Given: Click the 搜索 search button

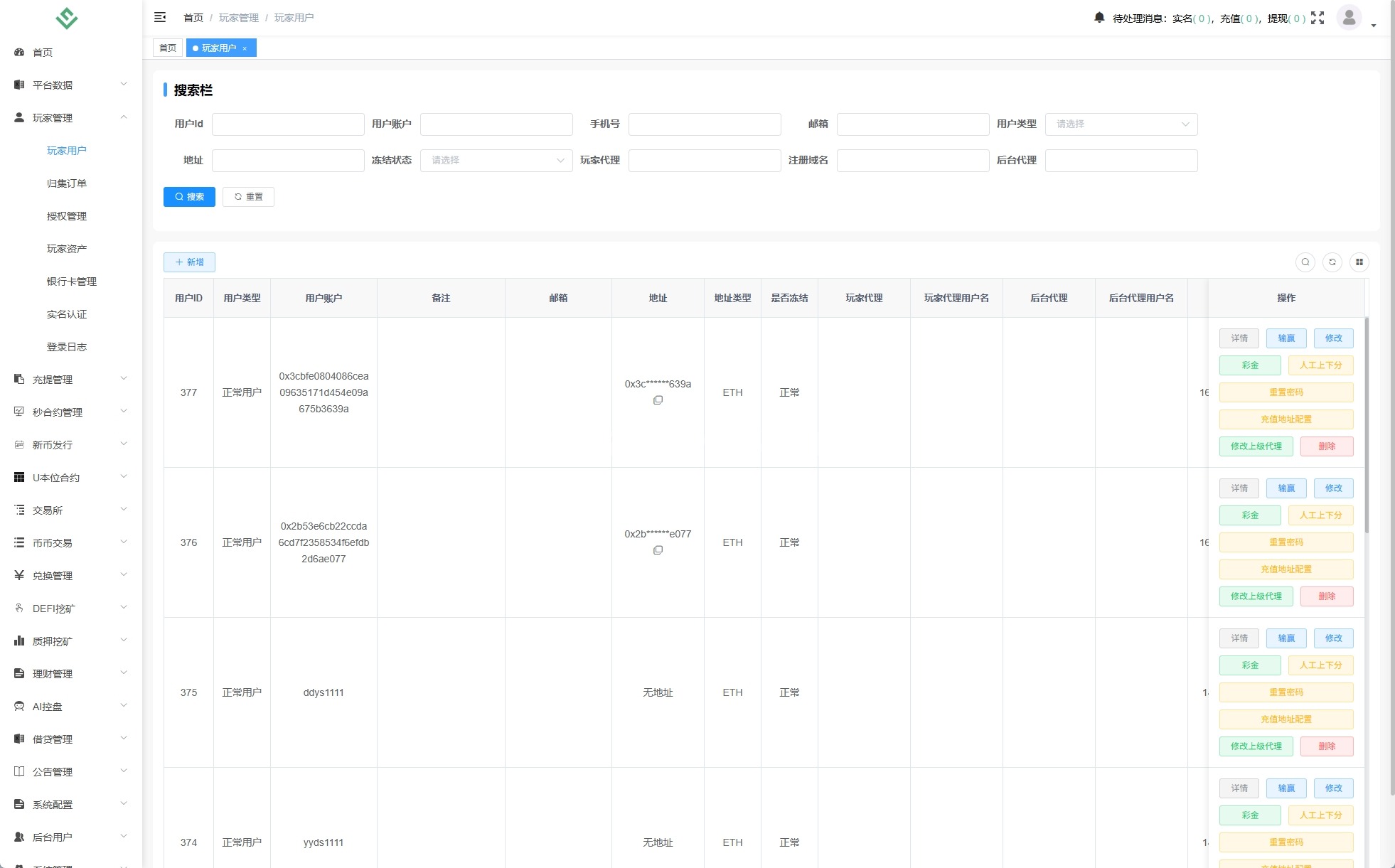Looking at the screenshot, I should tap(189, 197).
